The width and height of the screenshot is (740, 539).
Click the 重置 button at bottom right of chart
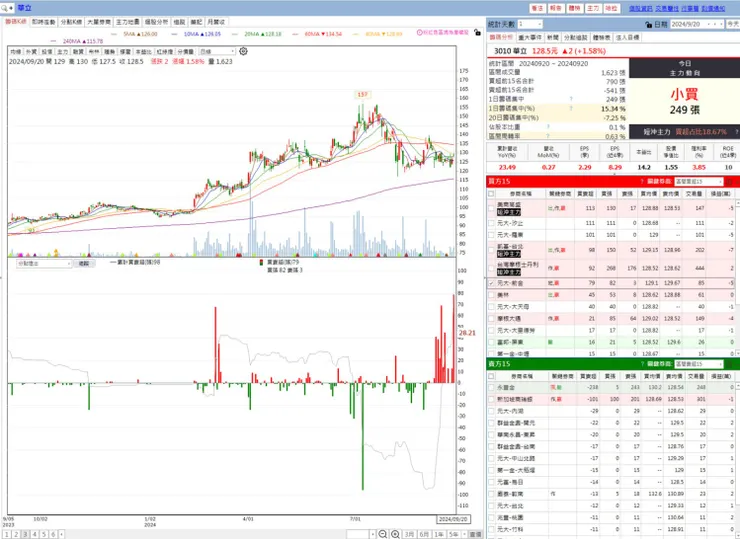(x=476, y=534)
